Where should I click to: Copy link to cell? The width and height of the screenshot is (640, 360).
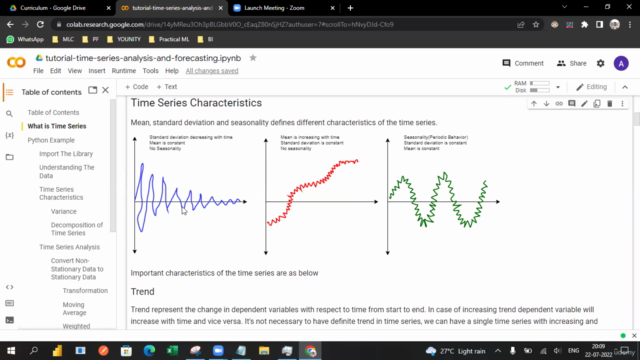[559, 104]
